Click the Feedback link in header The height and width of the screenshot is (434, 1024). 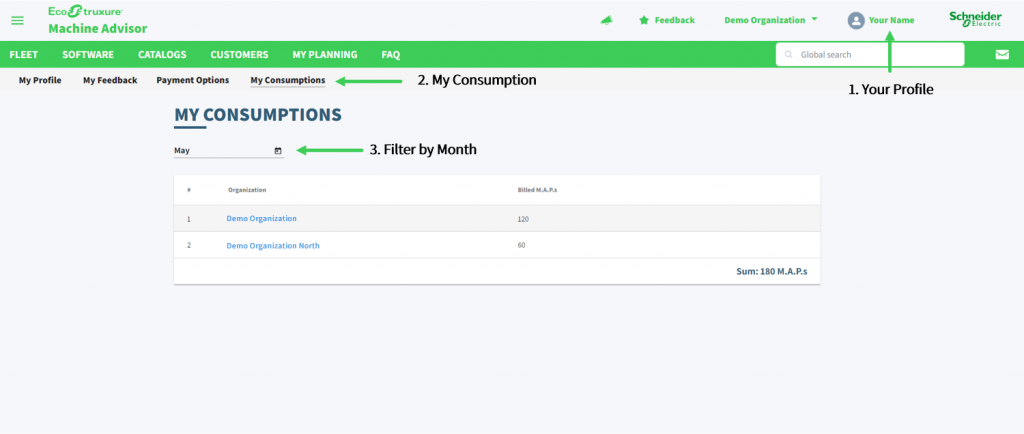(675, 20)
